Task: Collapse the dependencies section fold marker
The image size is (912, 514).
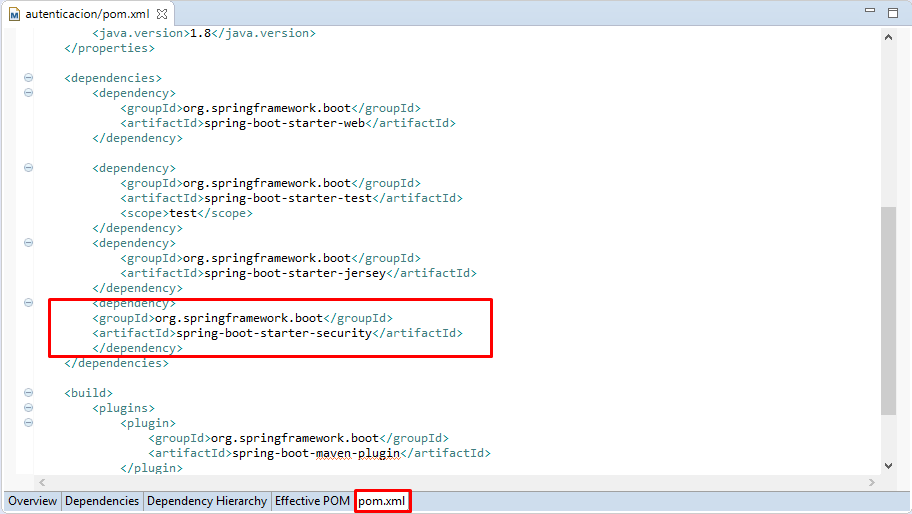Action: (28, 78)
